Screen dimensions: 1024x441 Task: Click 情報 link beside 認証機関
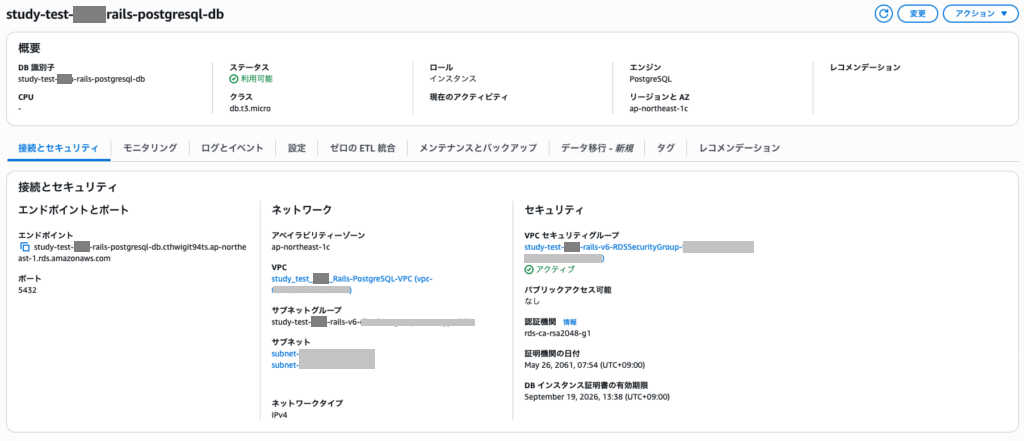pos(570,322)
